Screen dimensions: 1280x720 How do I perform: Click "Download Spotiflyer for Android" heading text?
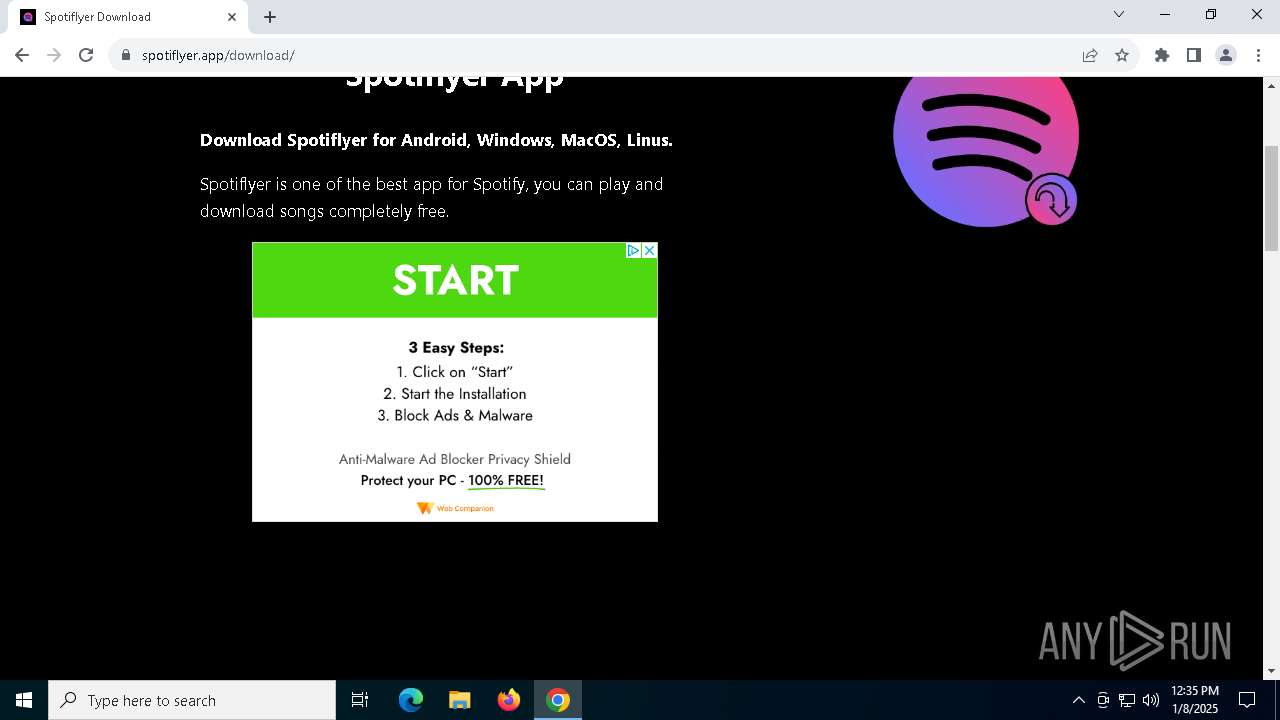click(334, 140)
